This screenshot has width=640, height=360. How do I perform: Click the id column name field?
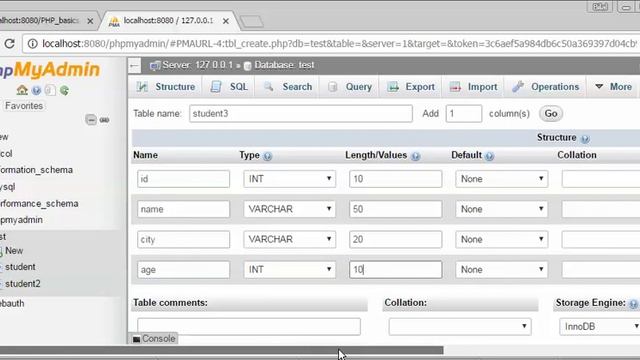[x=184, y=179]
